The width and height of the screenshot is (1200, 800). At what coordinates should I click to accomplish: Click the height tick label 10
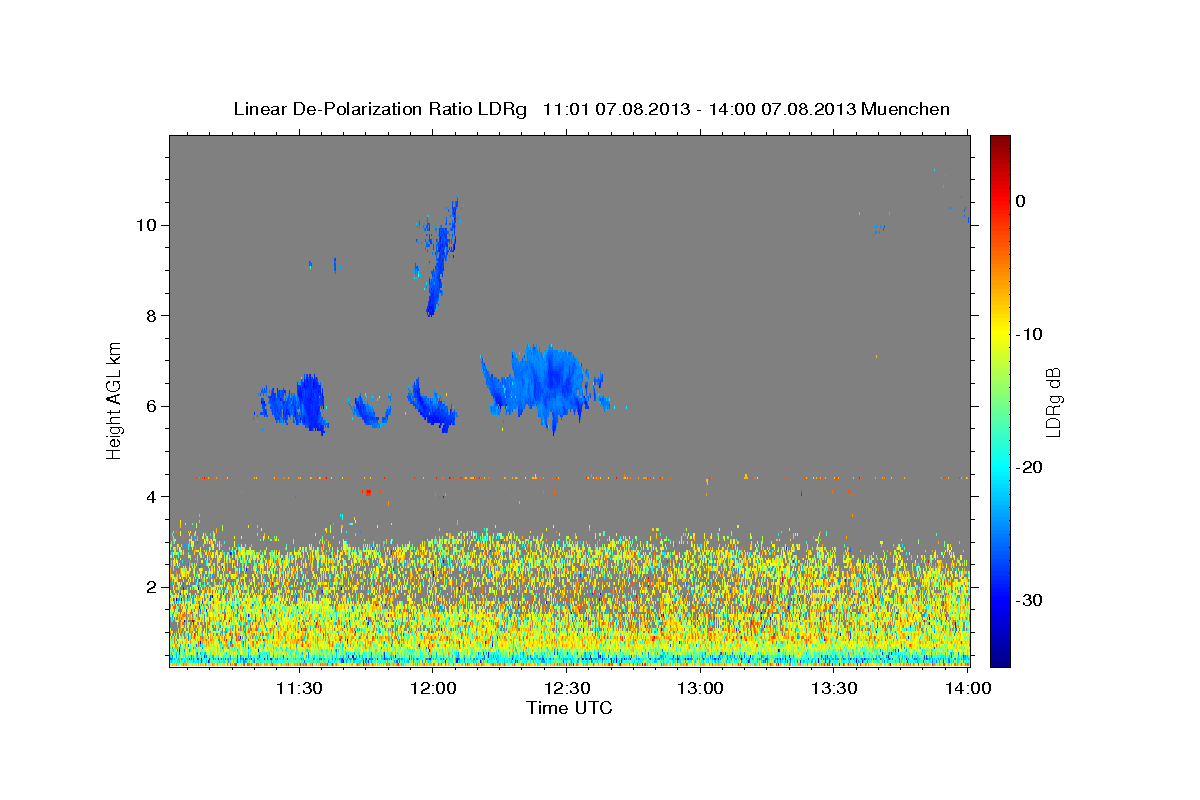pyautogui.click(x=145, y=225)
